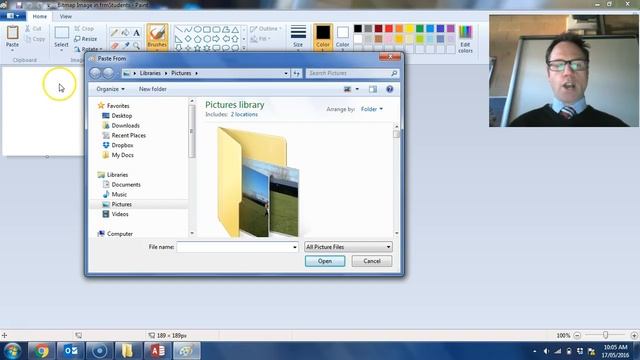The width and height of the screenshot is (640, 360).
Task: Click the Open button
Action: point(325,261)
